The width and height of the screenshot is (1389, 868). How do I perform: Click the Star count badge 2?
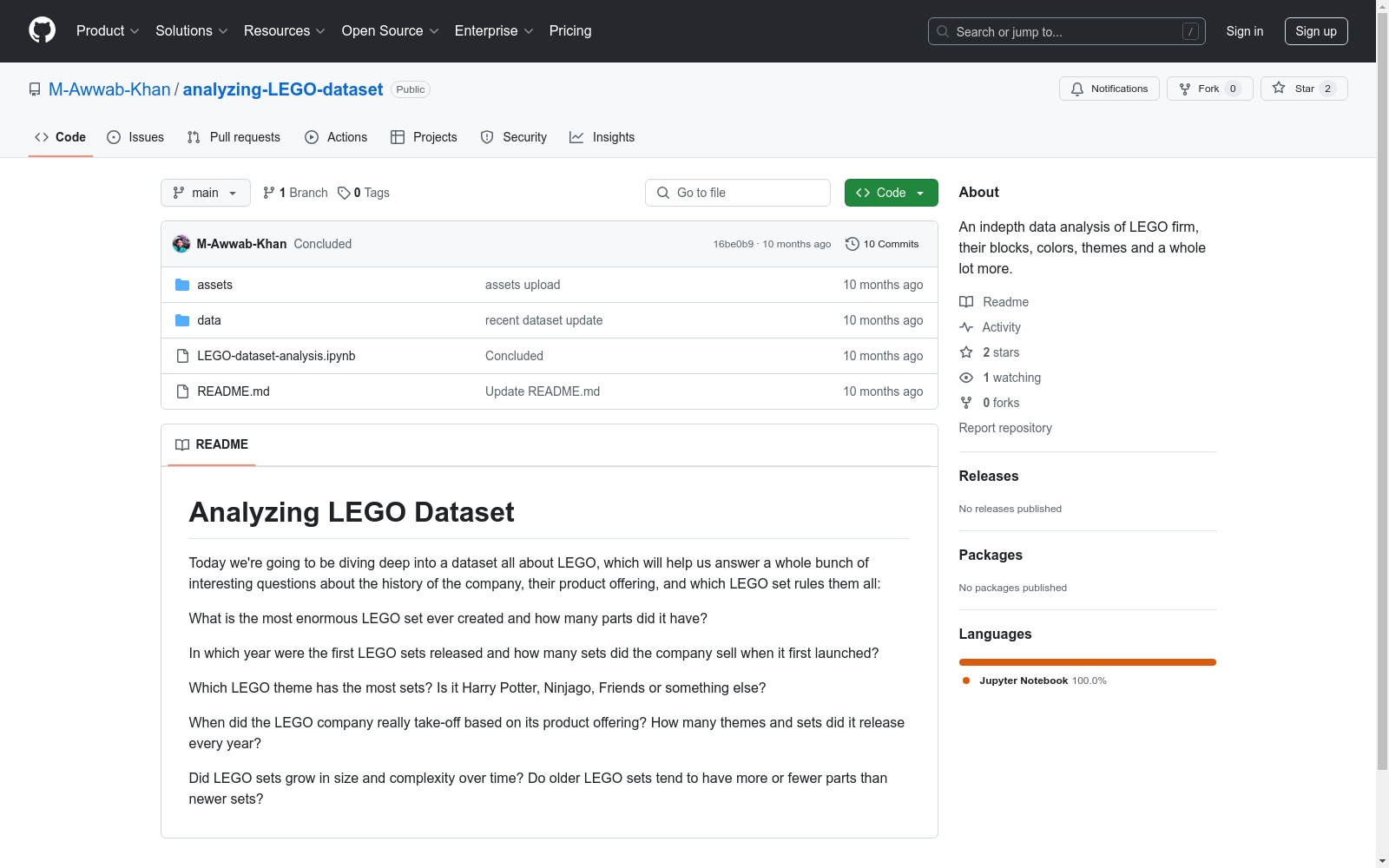click(x=1327, y=89)
